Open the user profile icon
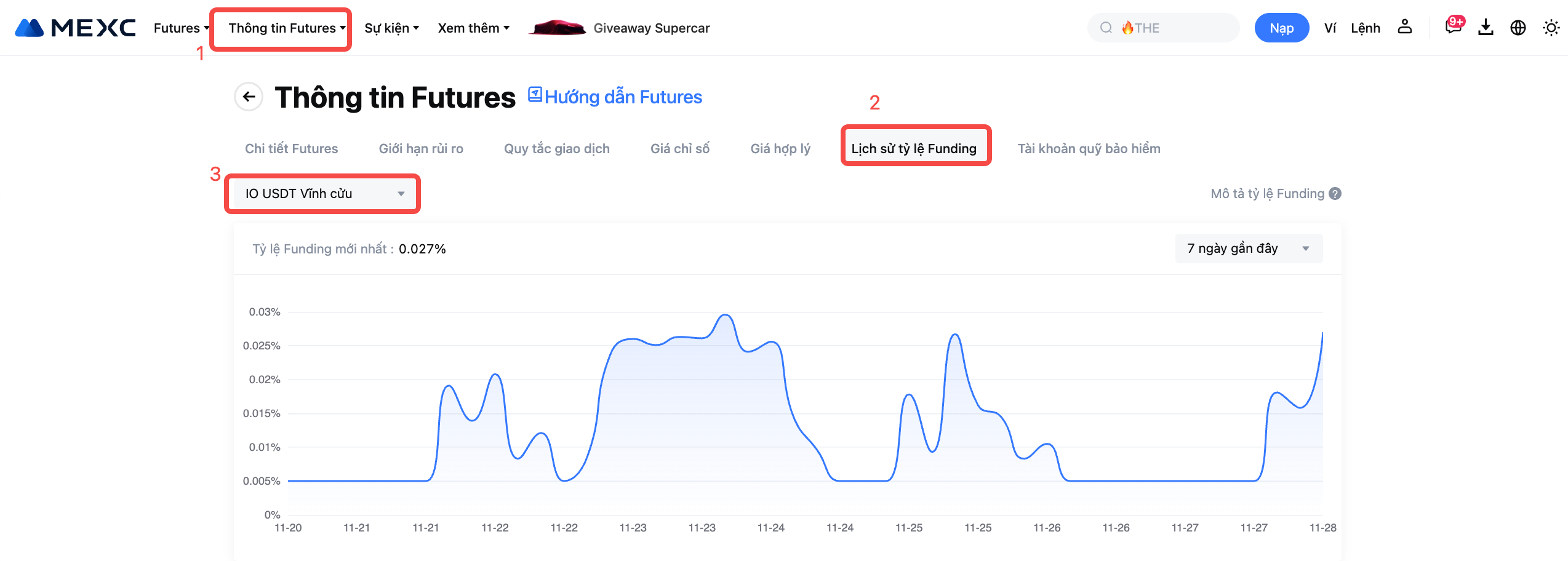The height and width of the screenshot is (561, 1568). point(1404,27)
